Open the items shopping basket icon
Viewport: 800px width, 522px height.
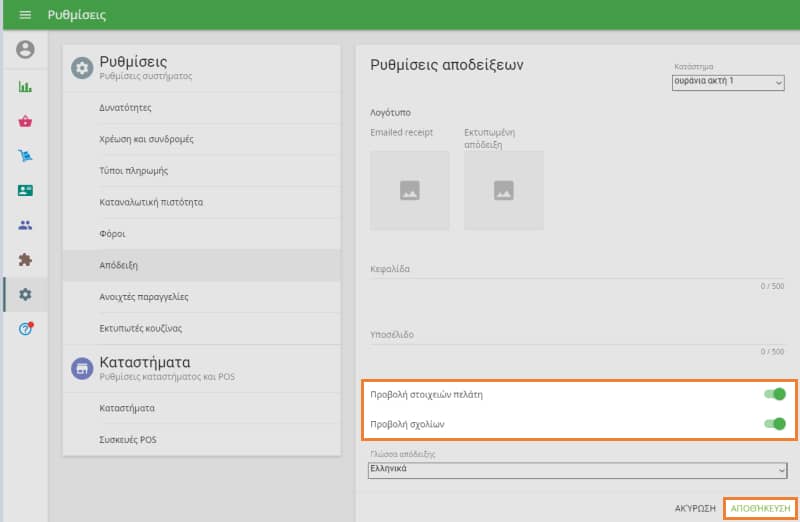point(25,122)
